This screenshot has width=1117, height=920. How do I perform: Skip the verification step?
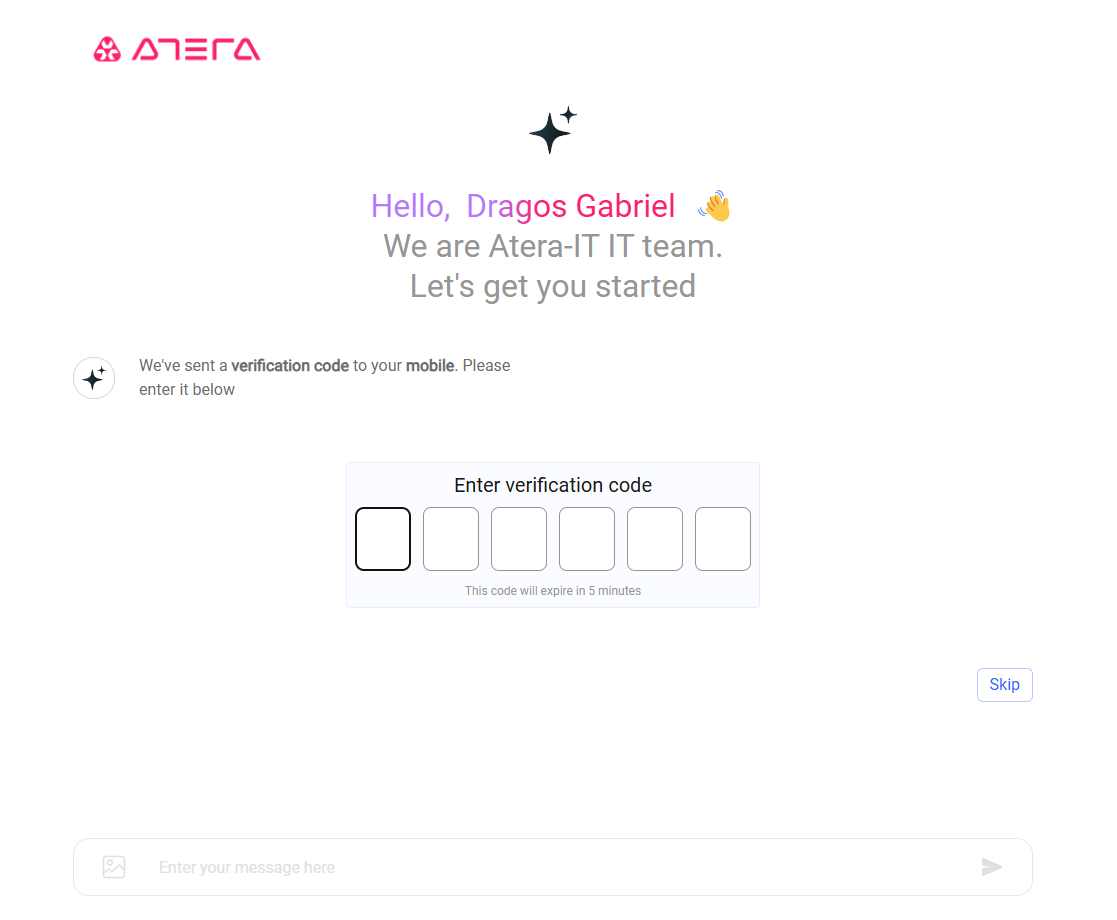tap(1004, 685)
